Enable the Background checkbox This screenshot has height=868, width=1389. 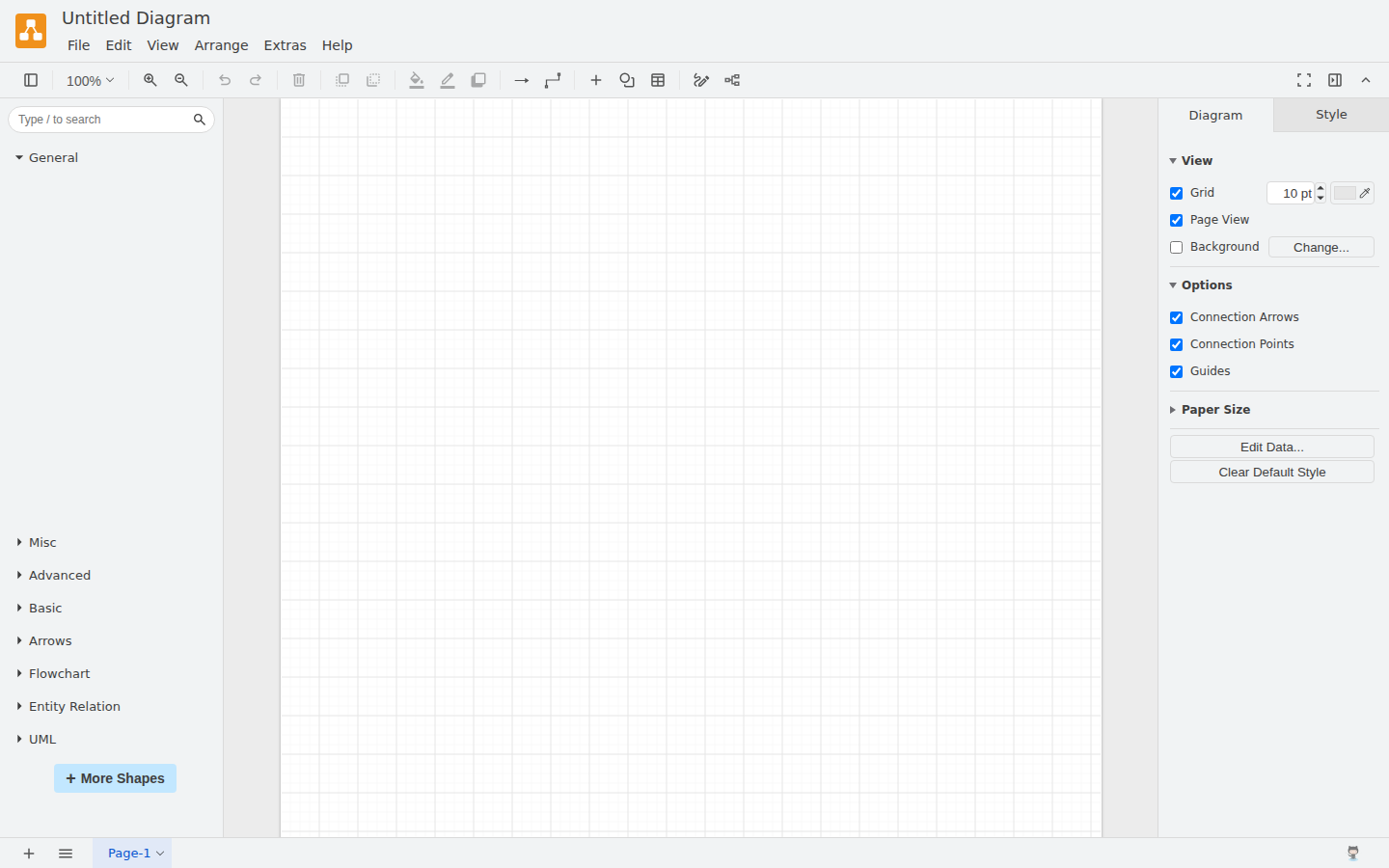1176,247
